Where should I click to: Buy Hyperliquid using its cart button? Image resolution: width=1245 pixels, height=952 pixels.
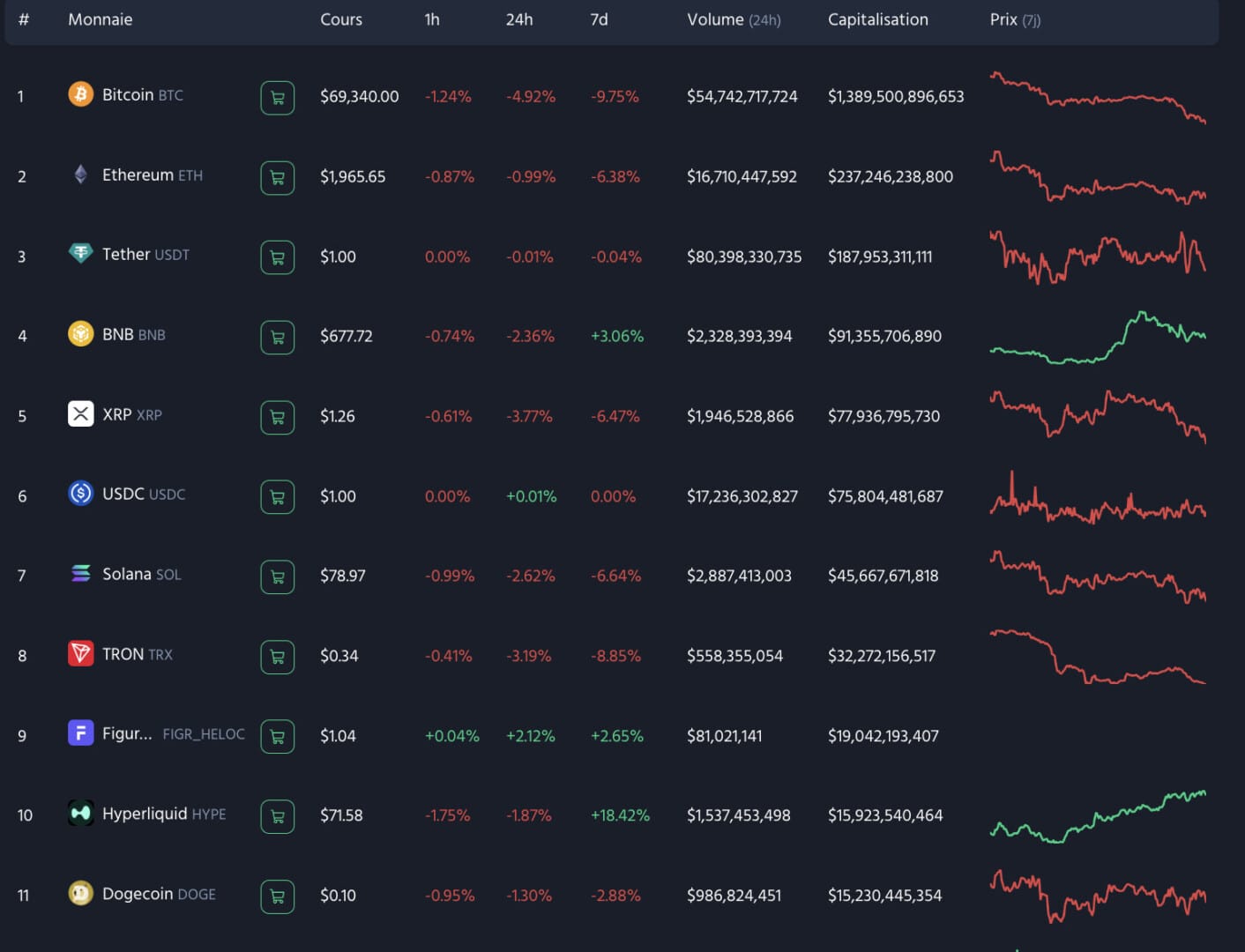(x=277, y=817)
